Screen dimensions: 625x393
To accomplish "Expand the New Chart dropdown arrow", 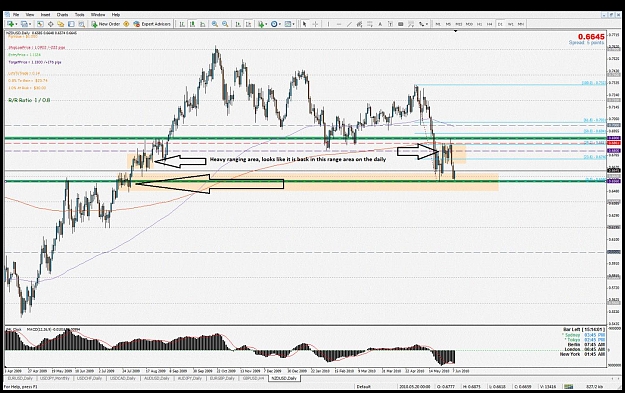I will 16,24.
